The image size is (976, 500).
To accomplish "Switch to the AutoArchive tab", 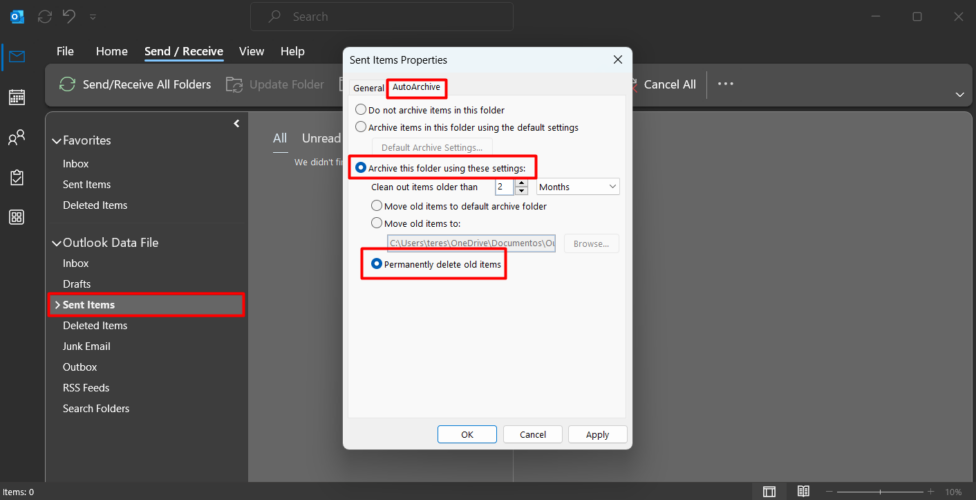I will pyautogui.click(x=416, y=88).
